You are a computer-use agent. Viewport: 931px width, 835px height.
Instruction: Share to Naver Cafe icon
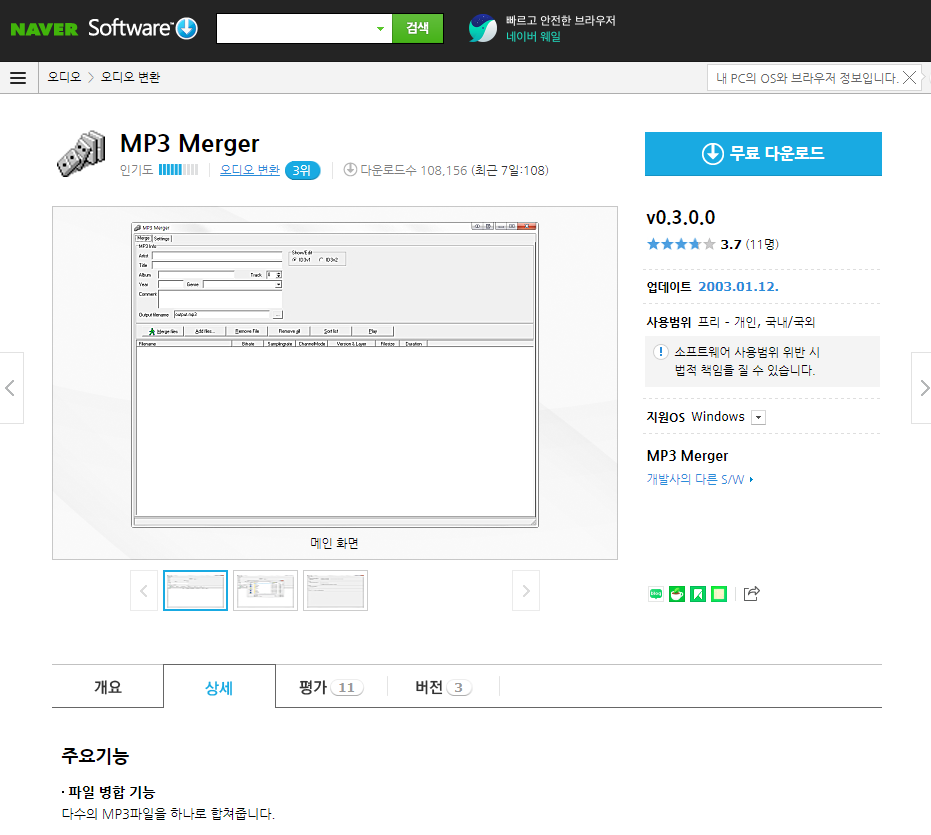click(677, 594)
